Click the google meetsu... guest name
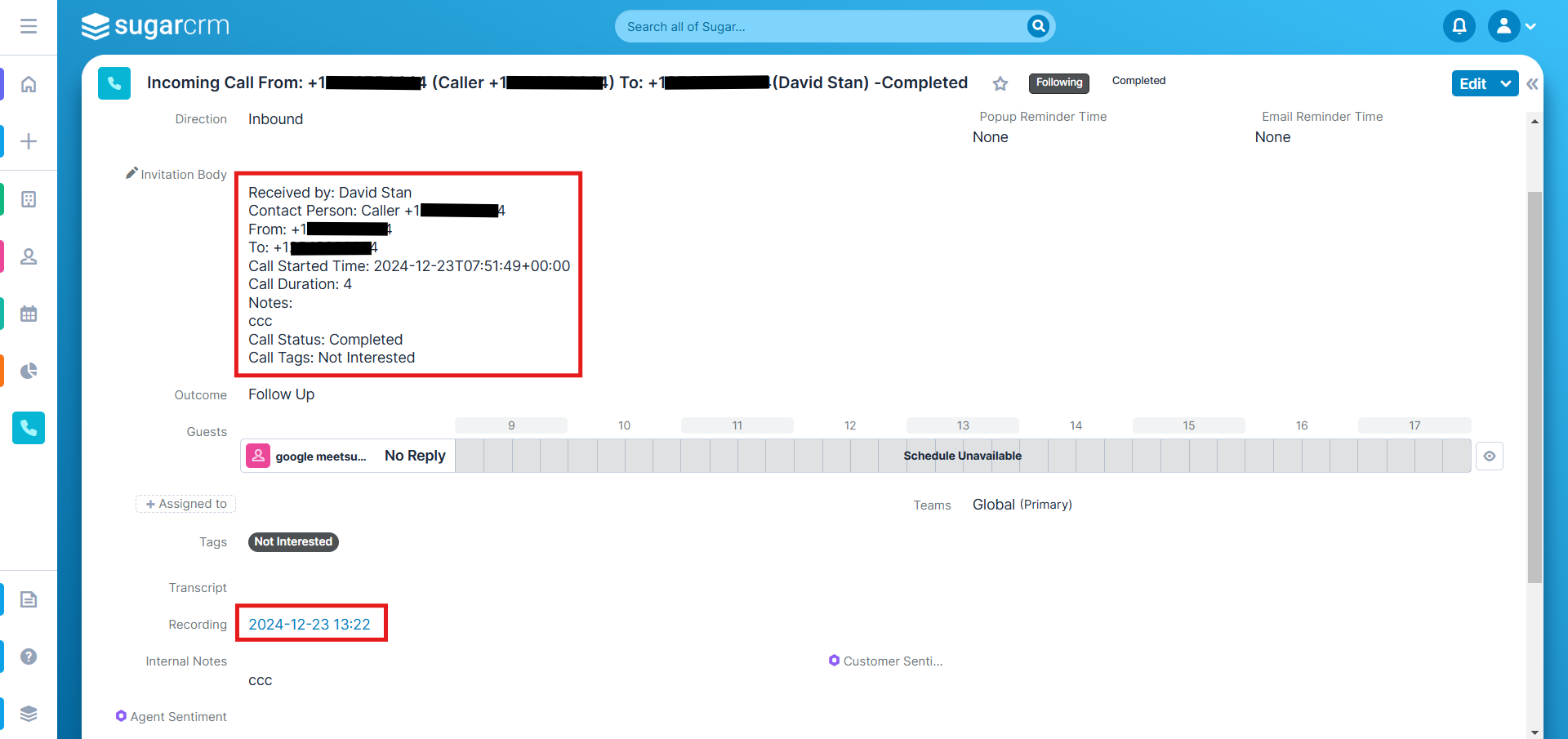1568x739 pixels. click(x=321, y=456)
